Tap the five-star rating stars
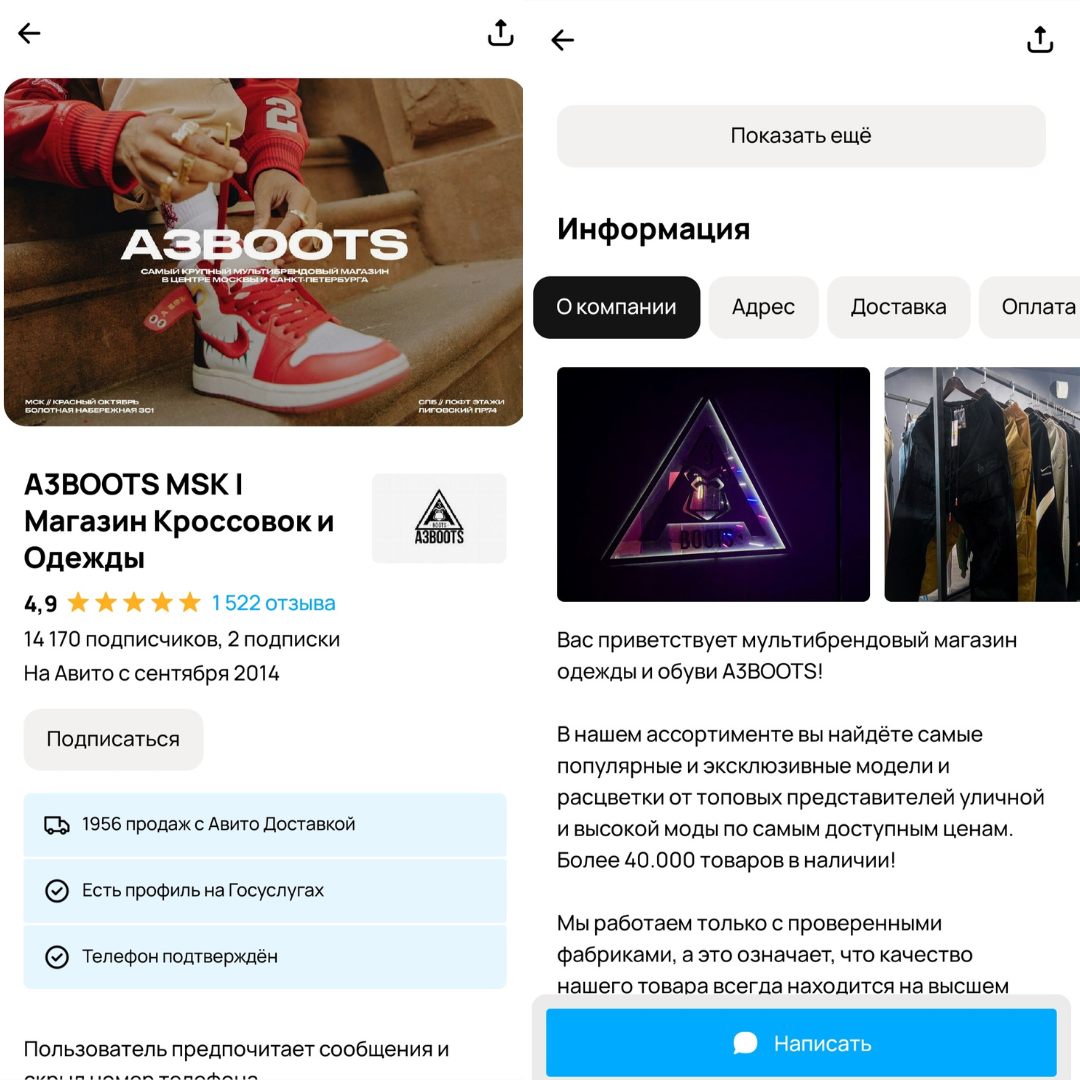 pyautogui.click(x=134, y=603)
